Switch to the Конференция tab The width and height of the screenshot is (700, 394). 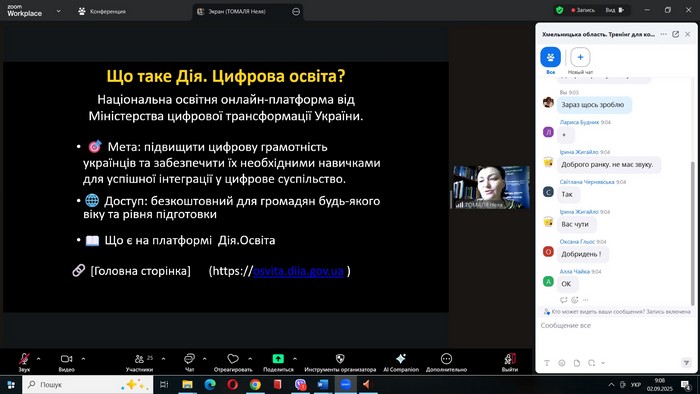(x=102, y=12)
